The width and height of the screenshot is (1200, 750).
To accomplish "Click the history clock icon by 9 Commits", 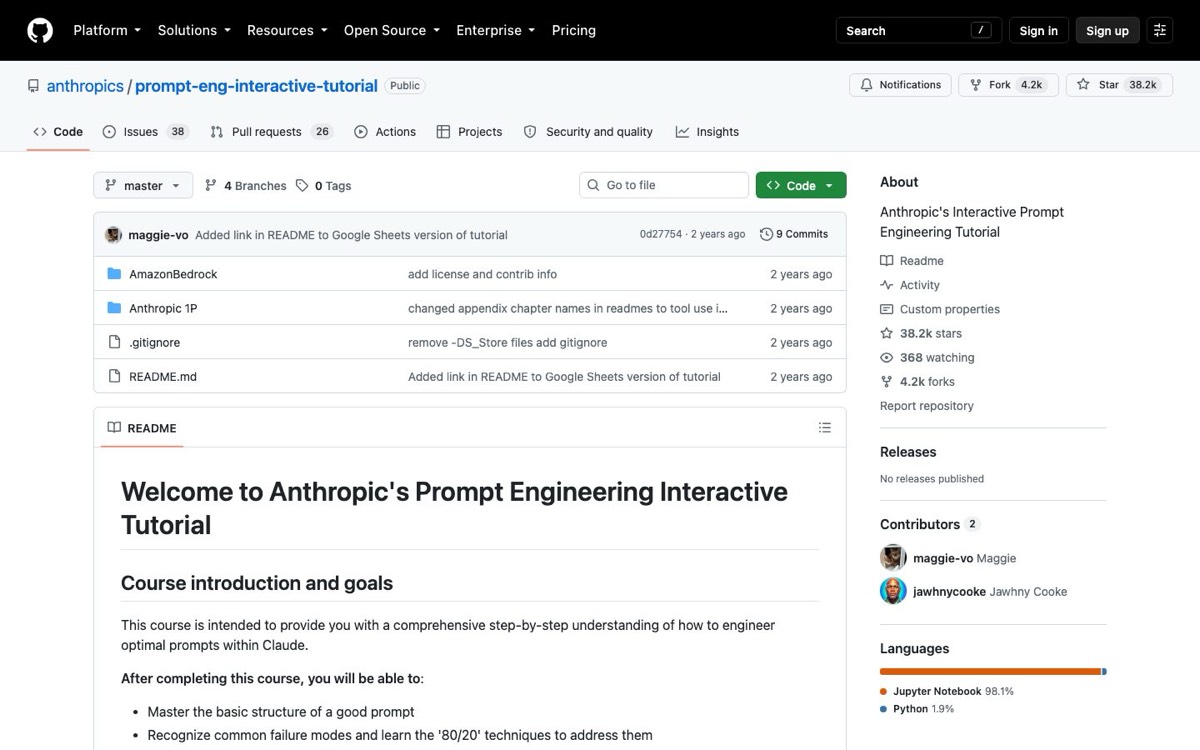I will (766, 234).
